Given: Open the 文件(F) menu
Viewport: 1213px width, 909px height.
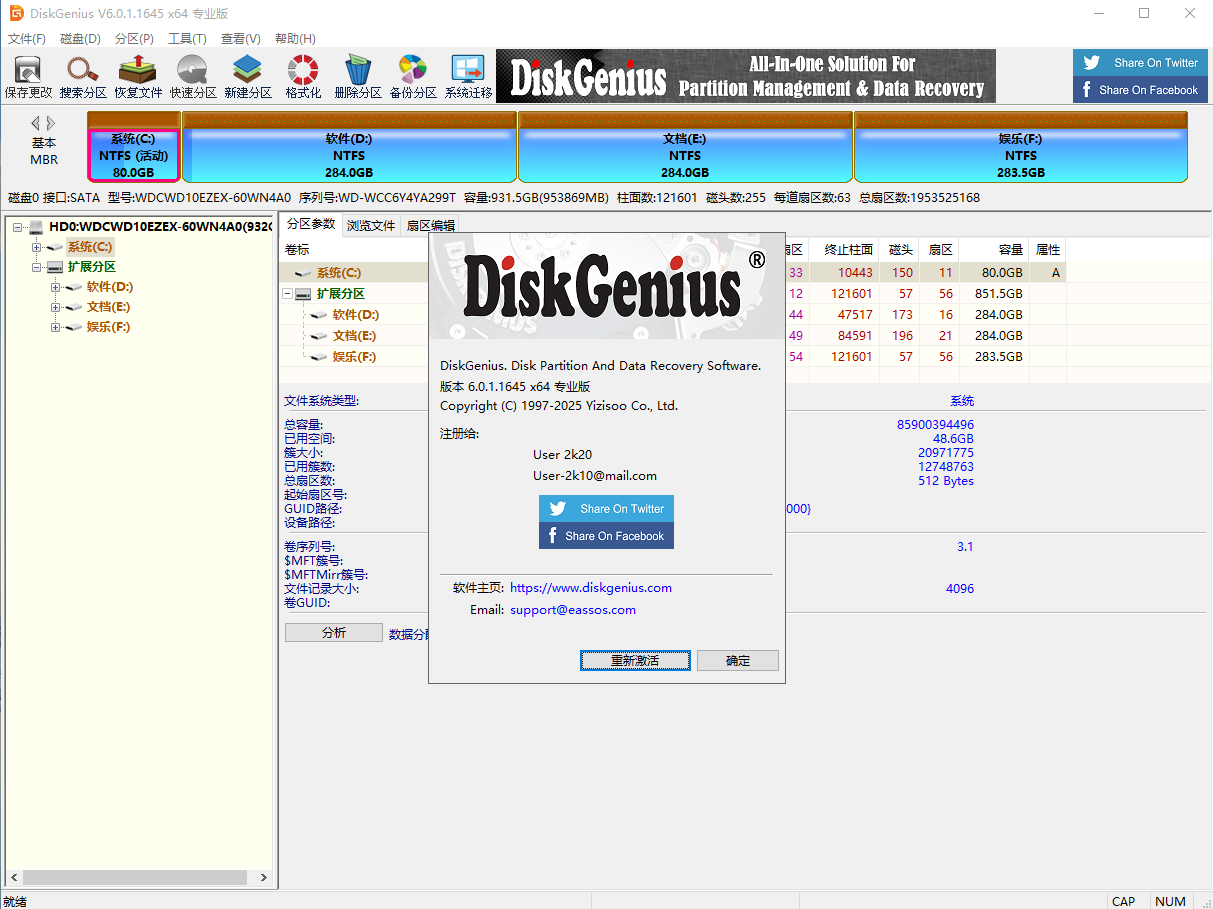Looking at the screenshot, I should [27, 38].
